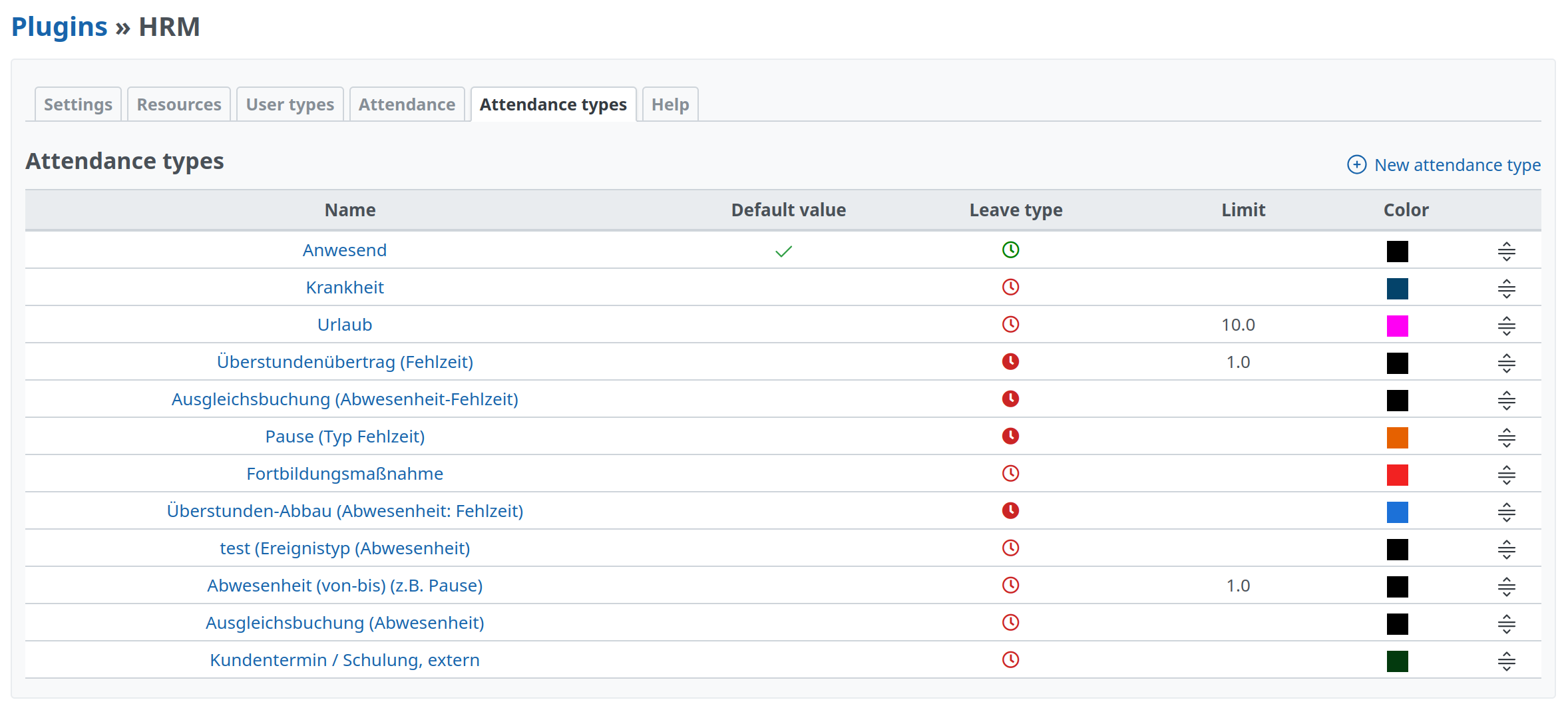Click the Limit column header
1568x704 pixels.
pyautogui.click(x=1243, y=210)
